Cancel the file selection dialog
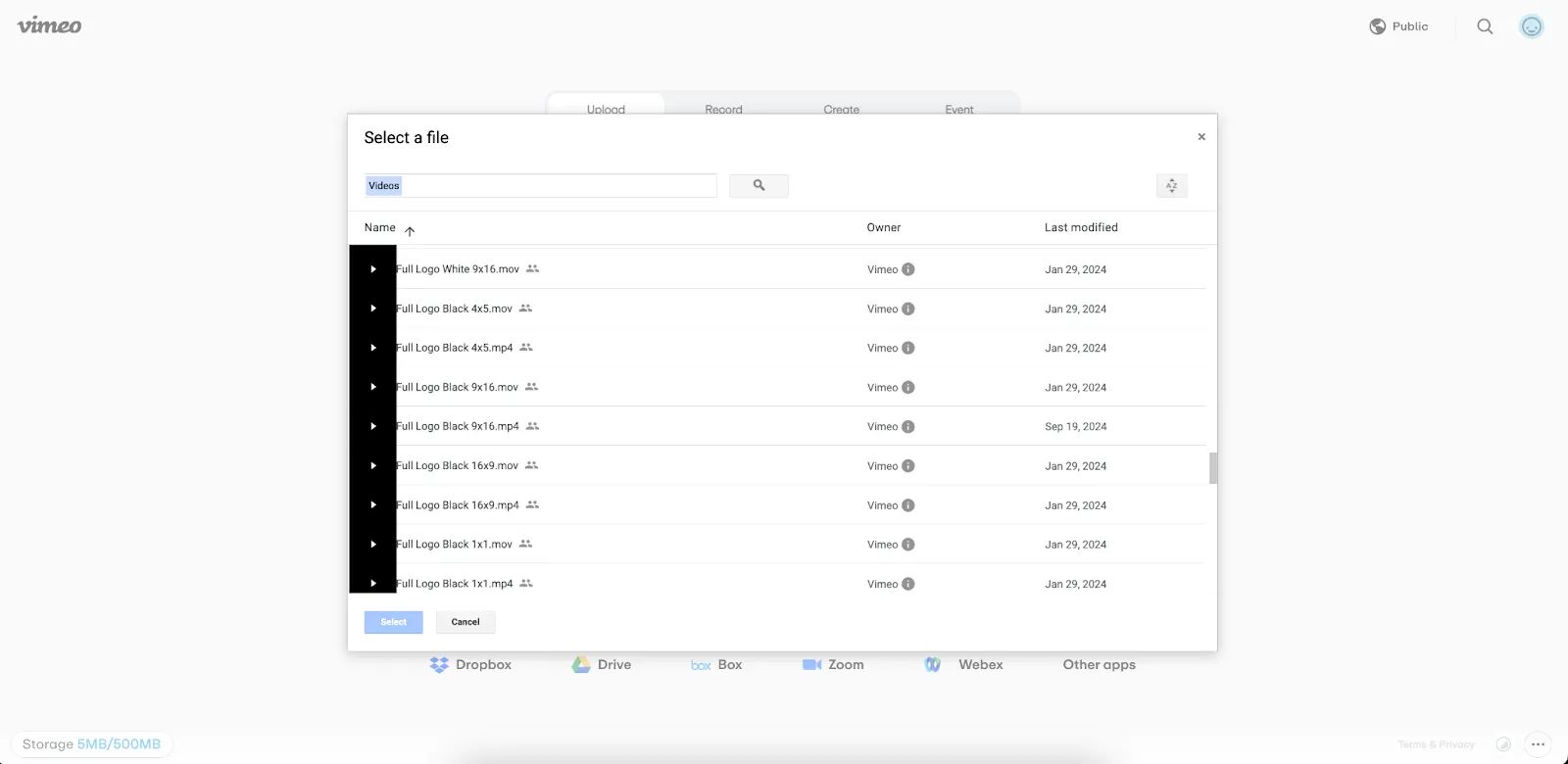 coord(465,622)
